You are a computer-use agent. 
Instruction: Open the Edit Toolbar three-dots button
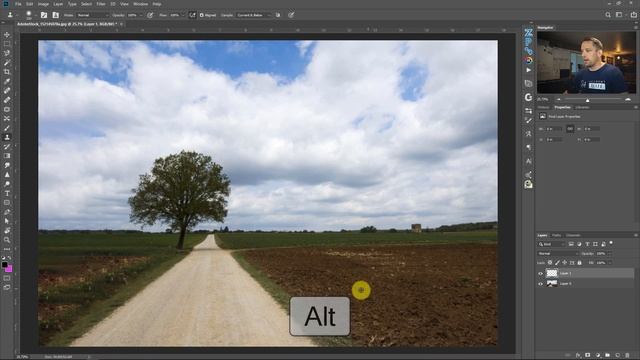(7, 249)
